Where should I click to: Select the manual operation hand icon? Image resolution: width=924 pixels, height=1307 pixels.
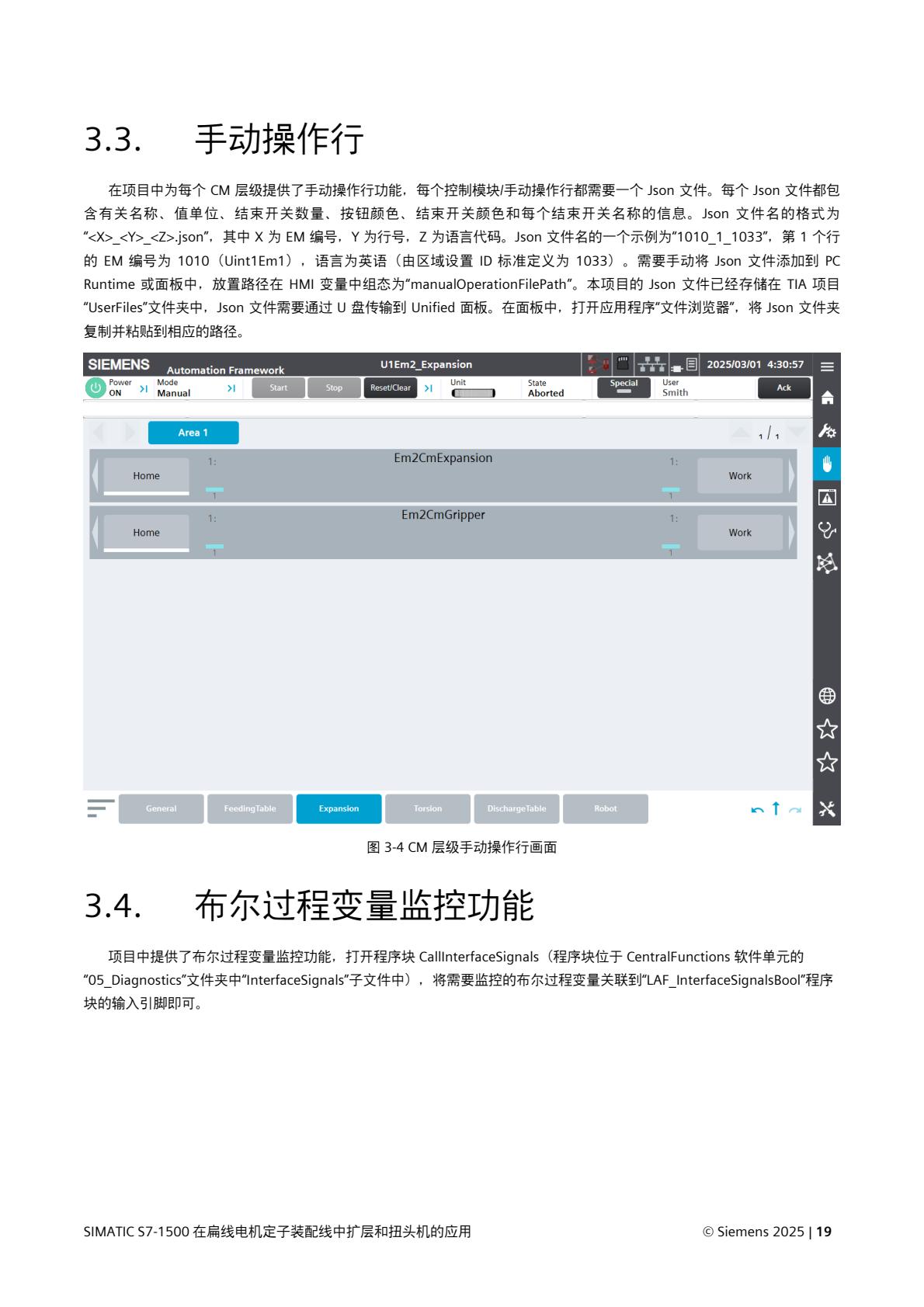[x=827, y=464]
